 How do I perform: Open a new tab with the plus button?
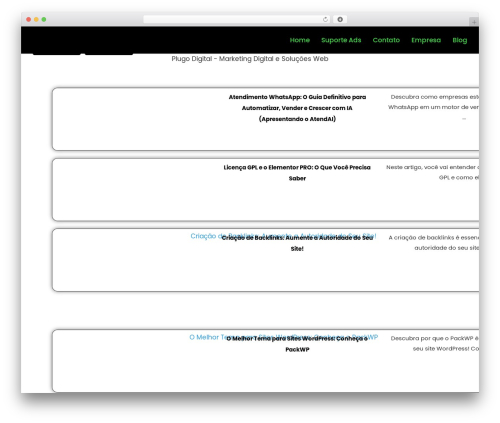click(474, 22)
